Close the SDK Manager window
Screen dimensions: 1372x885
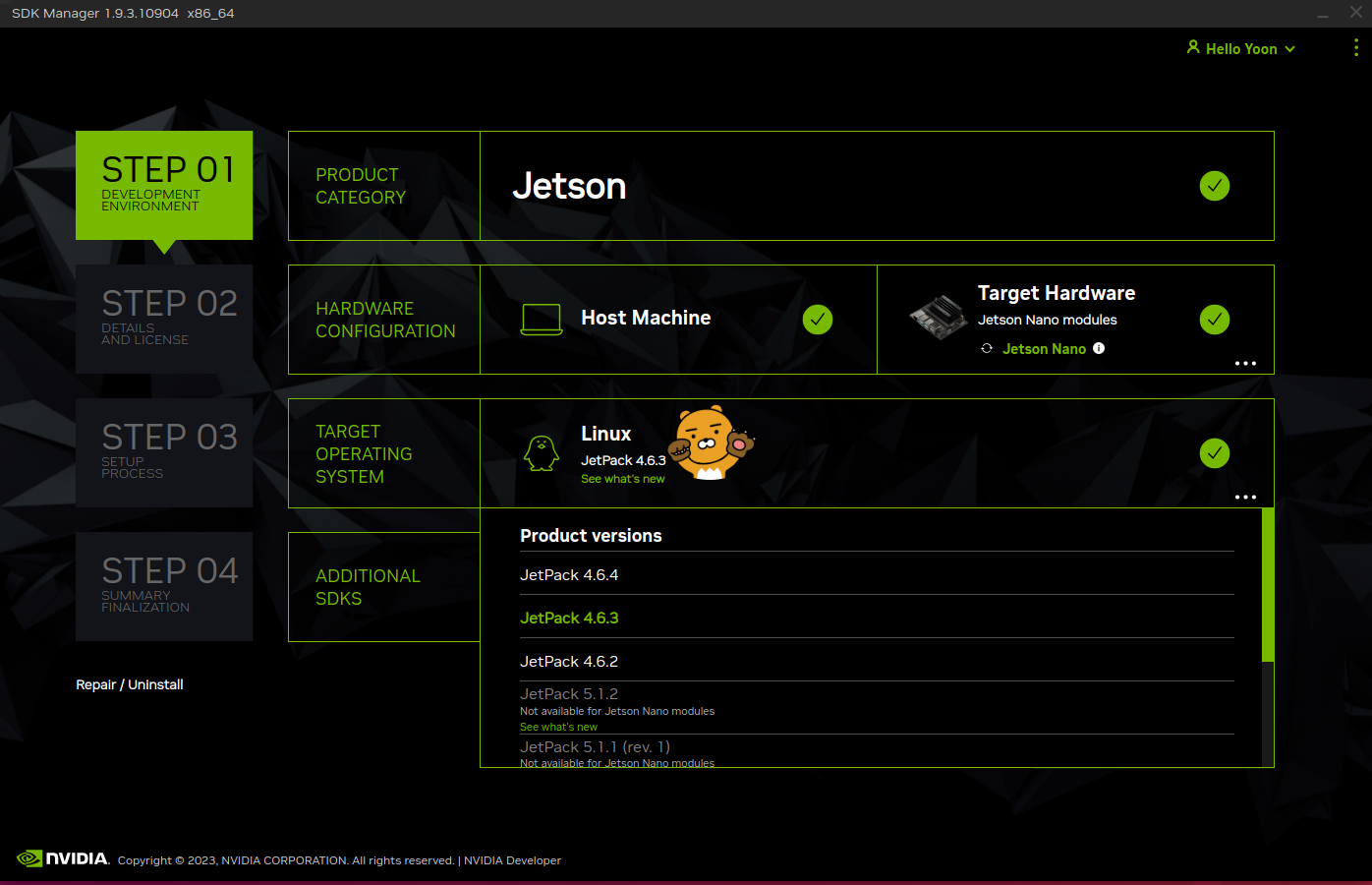coord(1356,13)
